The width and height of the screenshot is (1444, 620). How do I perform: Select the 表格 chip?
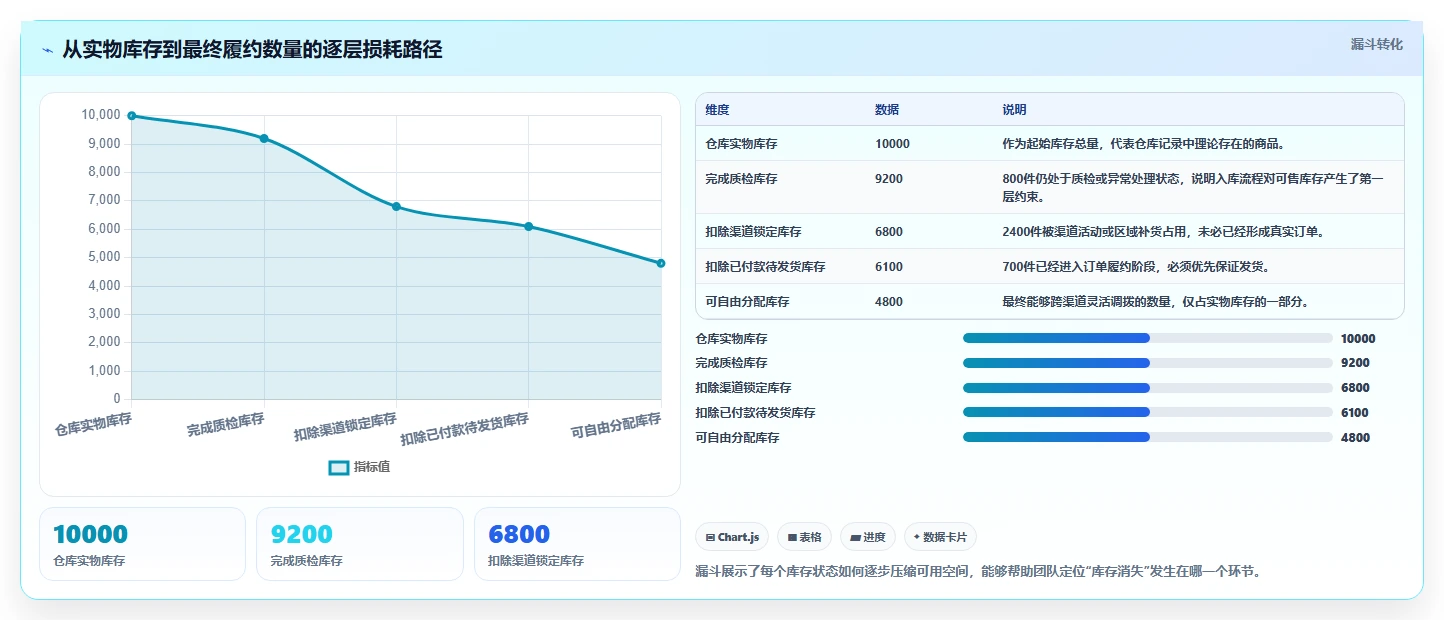tap(804, 537)
